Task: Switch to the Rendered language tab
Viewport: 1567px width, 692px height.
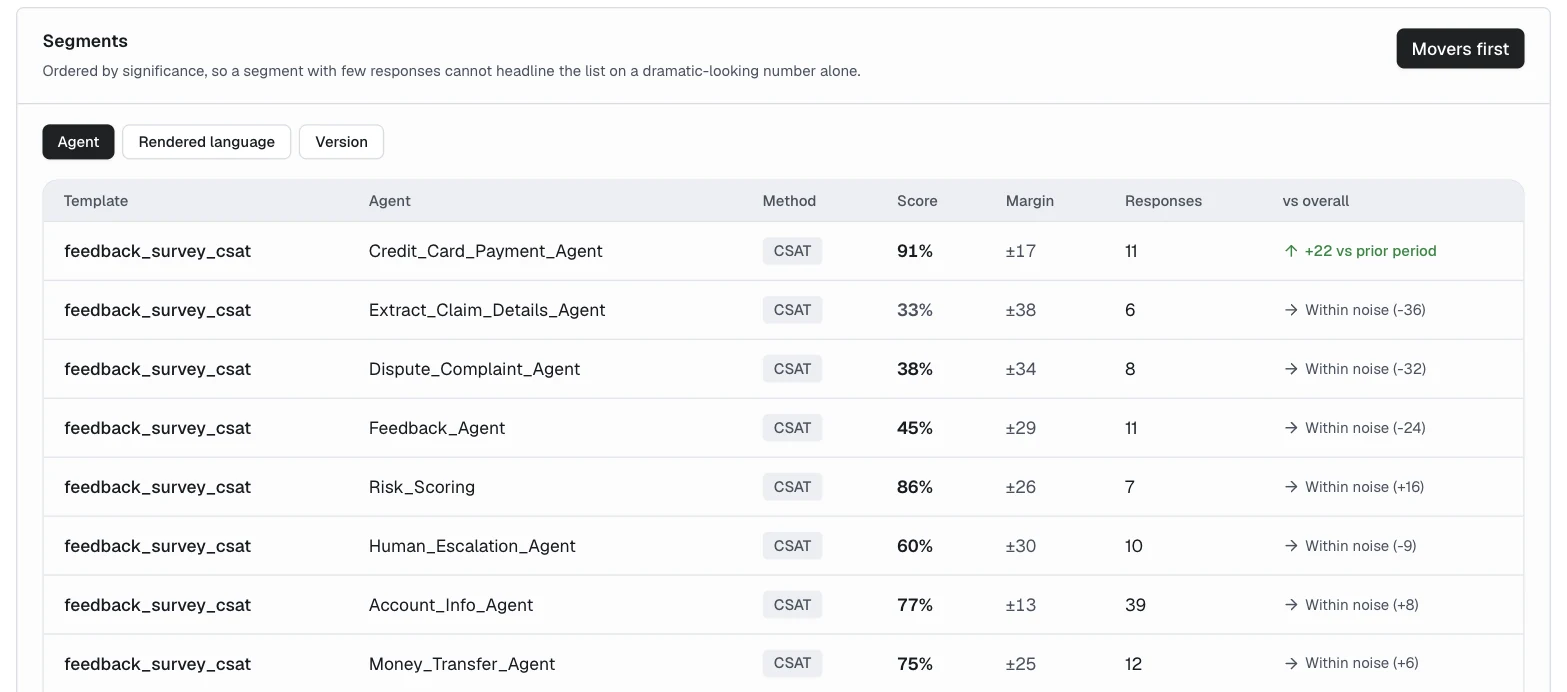Action: coord(207,142)
